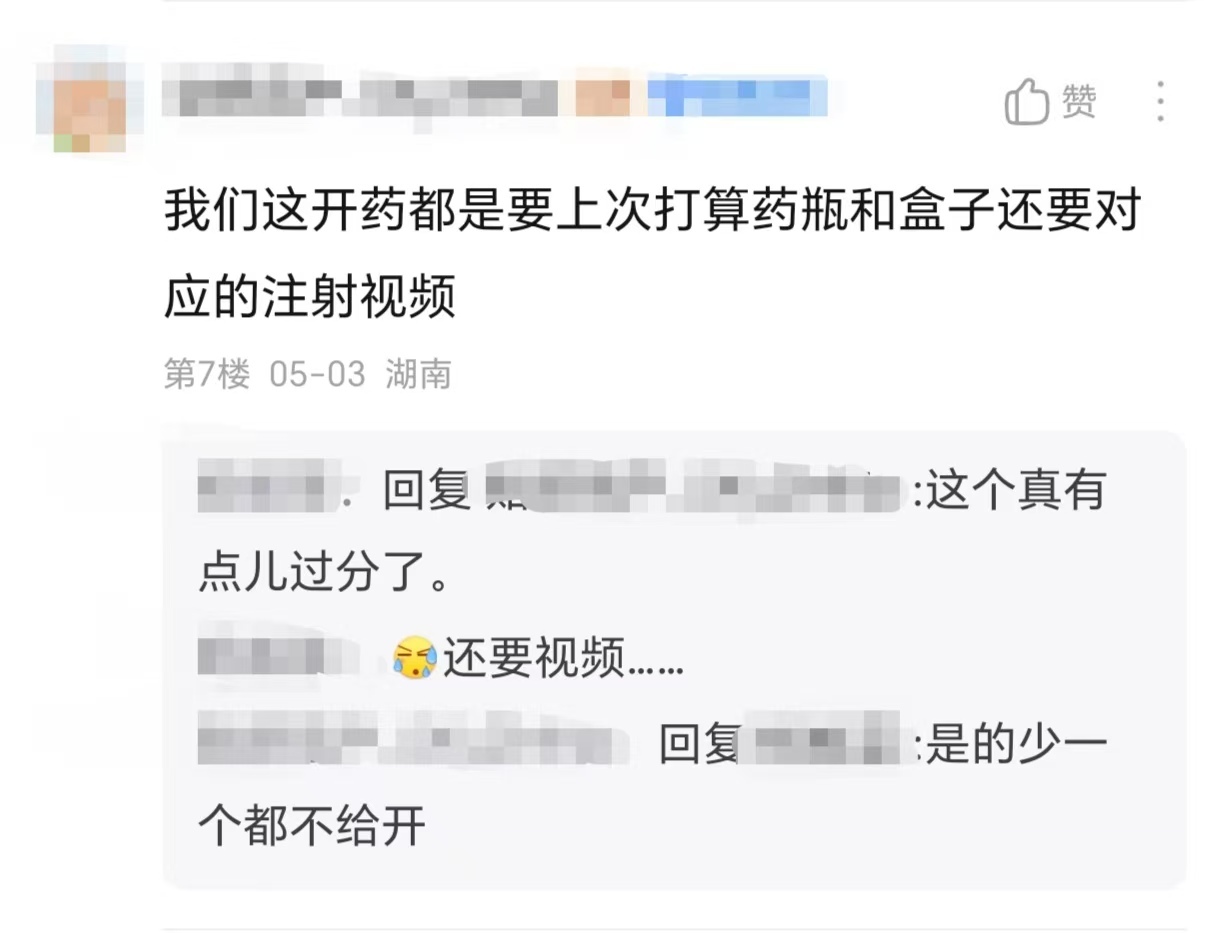This screenshot has height=933, width=1223.
Task: Select the main comment text about 开药
Action: 652,254
